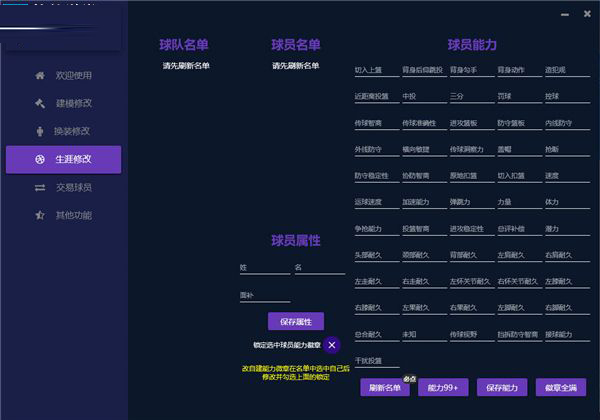Screen dimensions: 600x420
Task: Click the 刷新名单 button
Action: (x=386, y=387)
